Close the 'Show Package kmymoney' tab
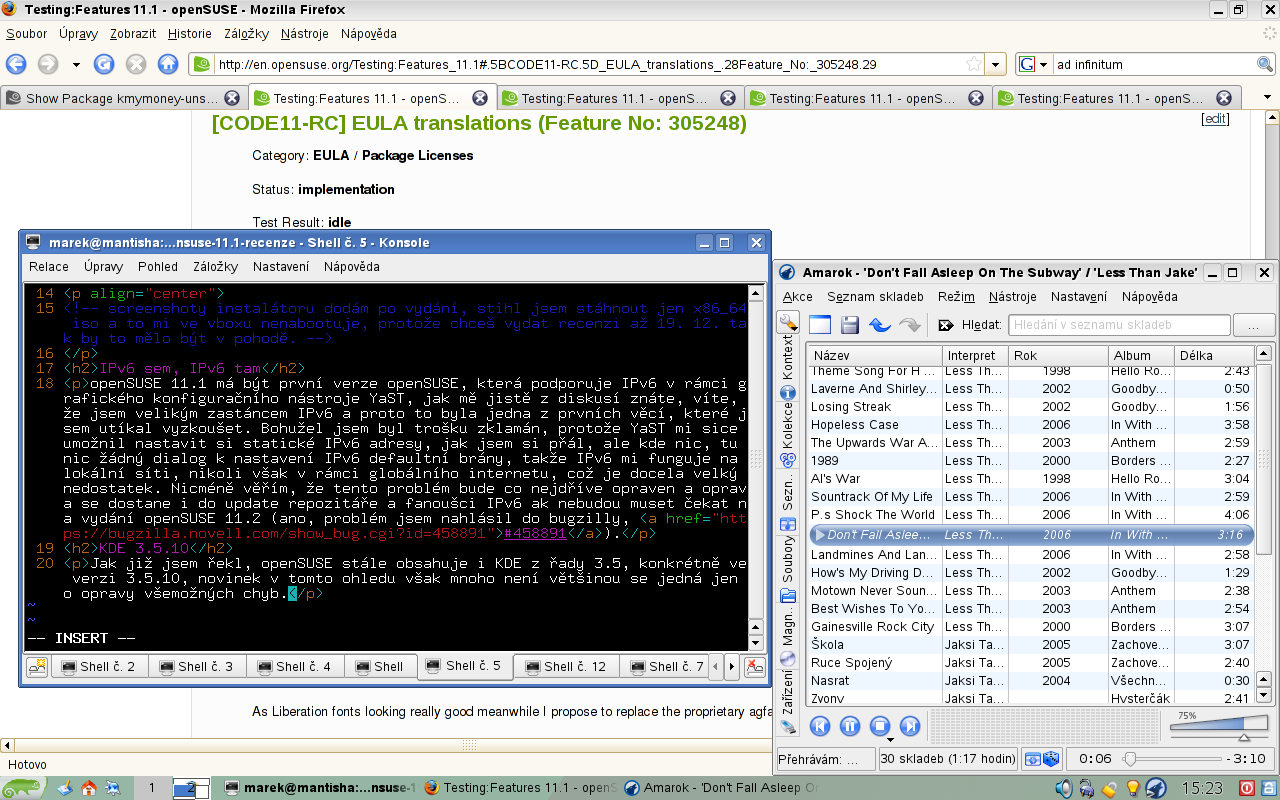This screenshot has height=800, width=1280. pos(232,98)
